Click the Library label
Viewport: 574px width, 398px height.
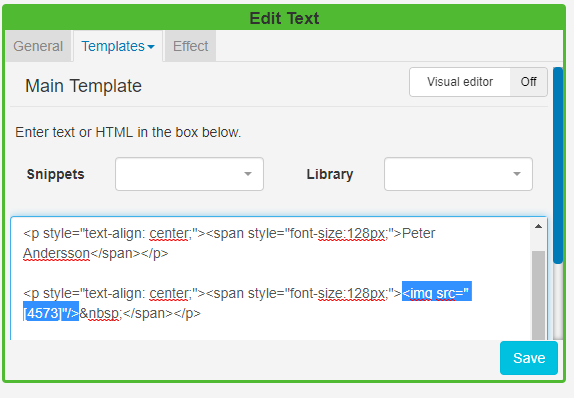pyautogui.click(x=330, y=174)
